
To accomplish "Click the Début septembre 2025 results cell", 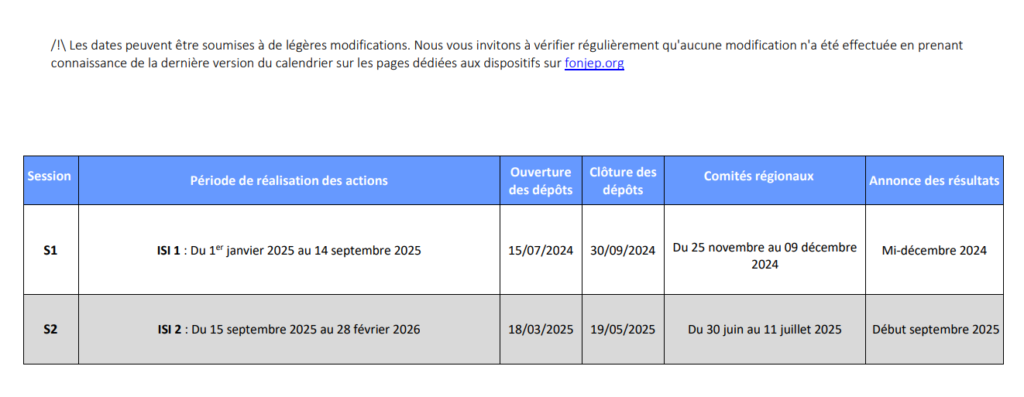I will 935,330.
